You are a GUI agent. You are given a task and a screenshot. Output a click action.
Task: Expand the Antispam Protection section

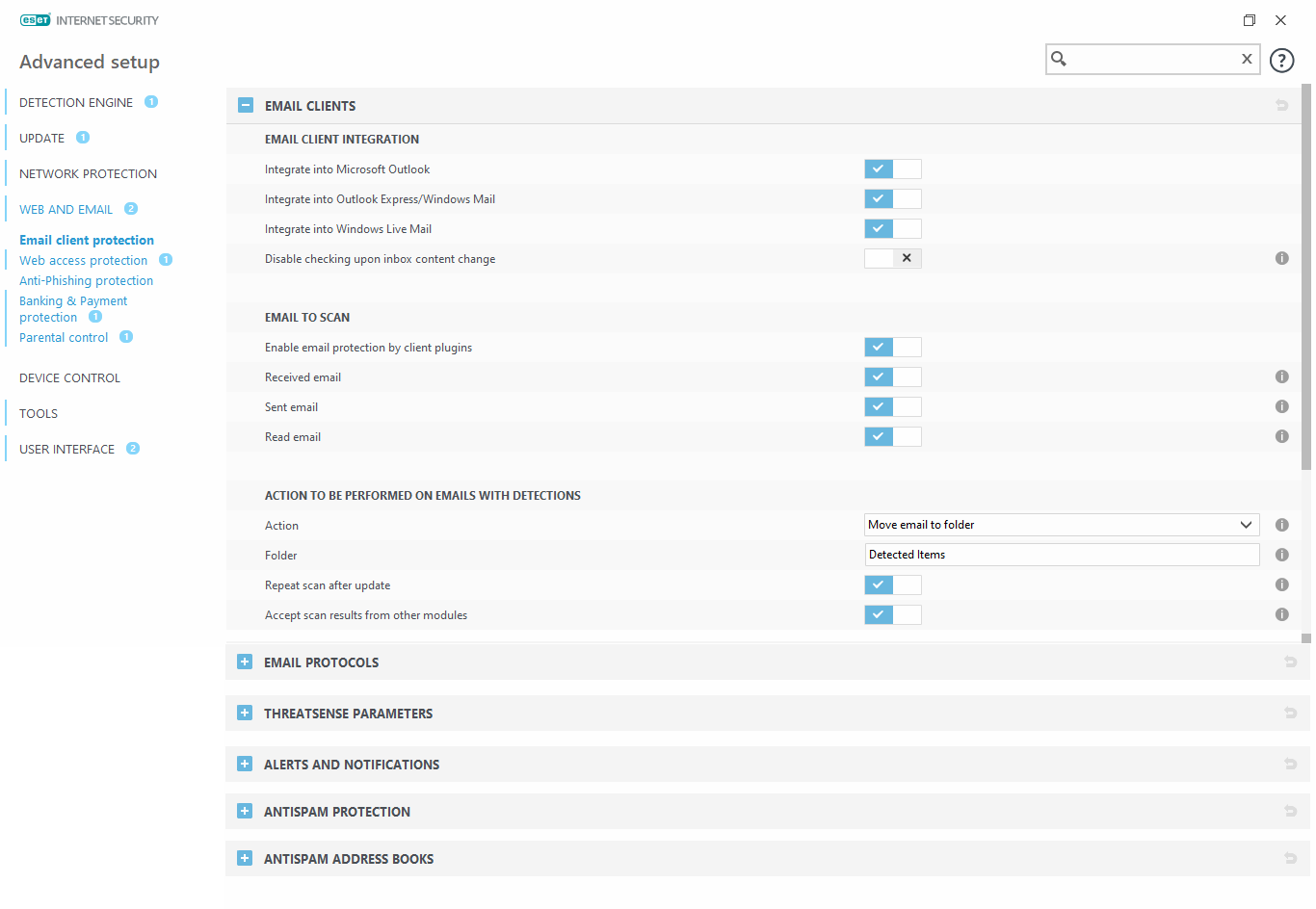click(245, 811)
